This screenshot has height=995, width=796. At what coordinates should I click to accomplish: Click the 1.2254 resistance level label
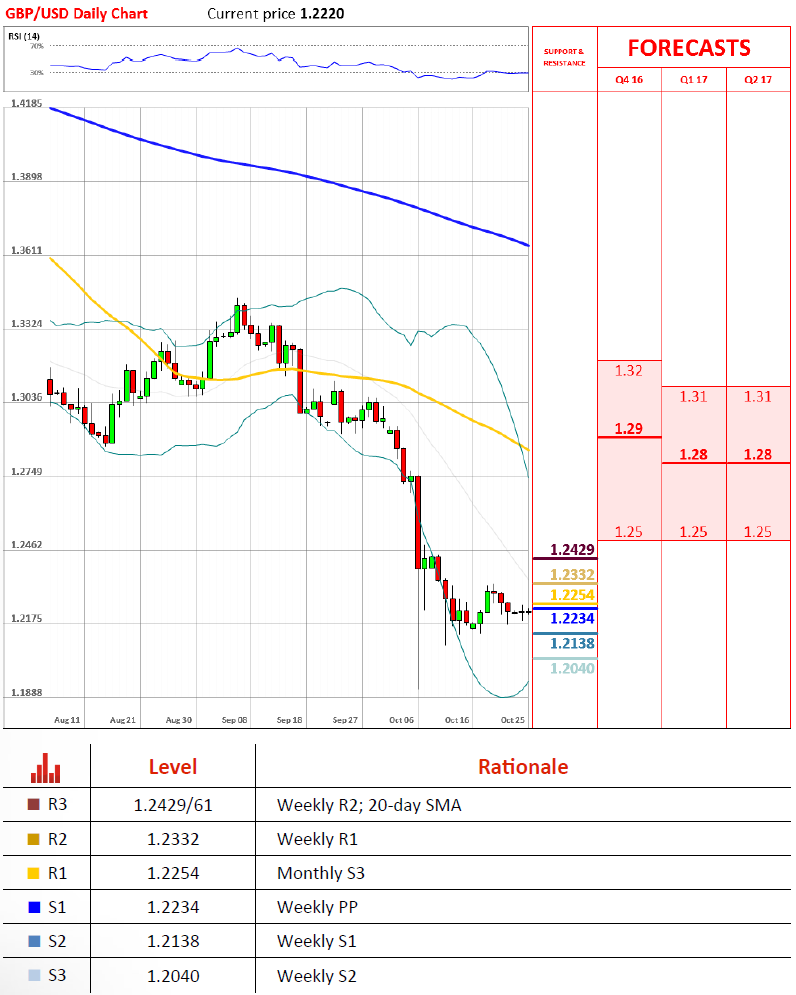572,595
